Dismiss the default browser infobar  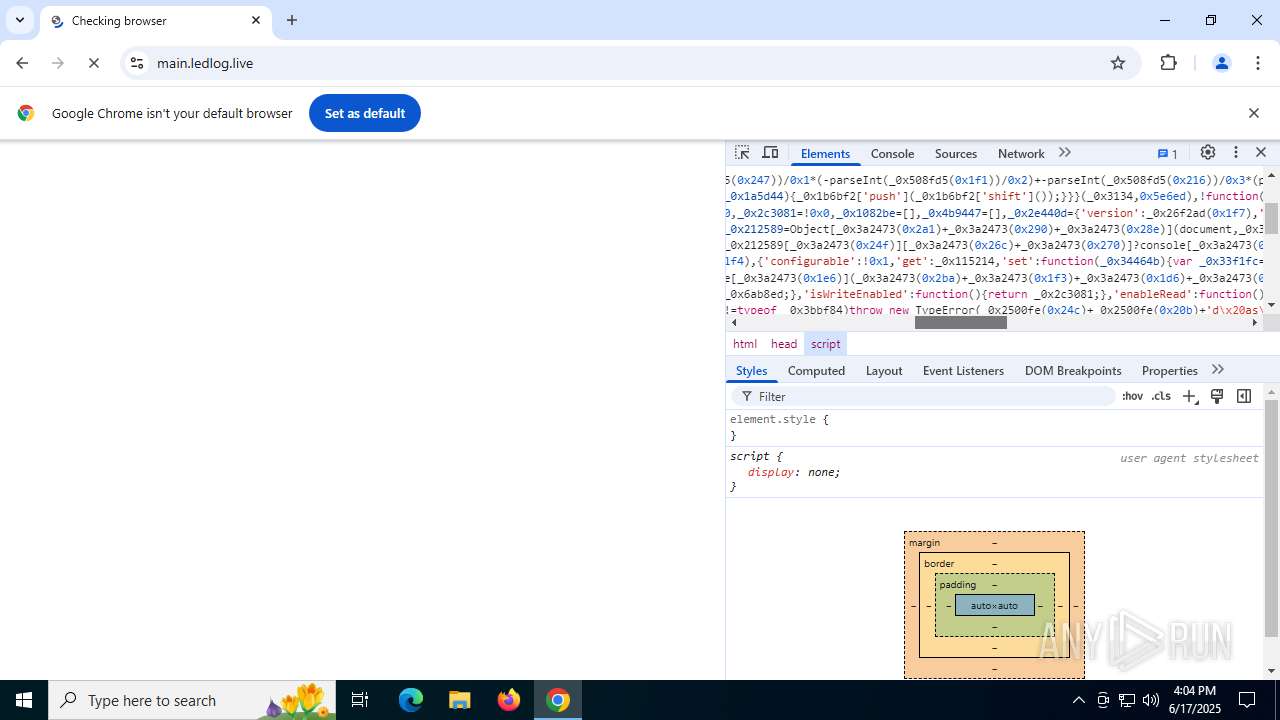click(x=1254, y=113)
